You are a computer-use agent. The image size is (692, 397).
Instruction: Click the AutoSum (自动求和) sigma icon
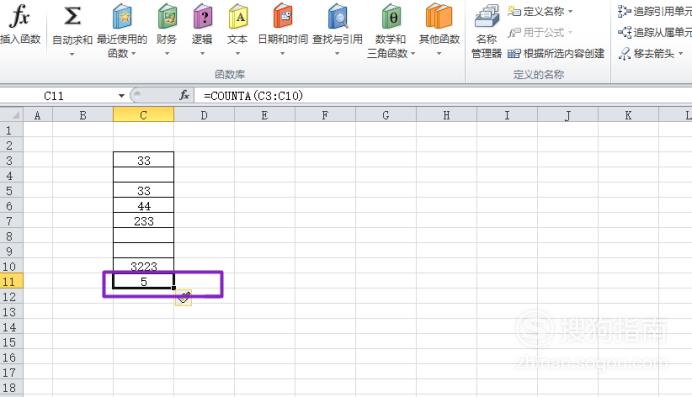[72, 16]
